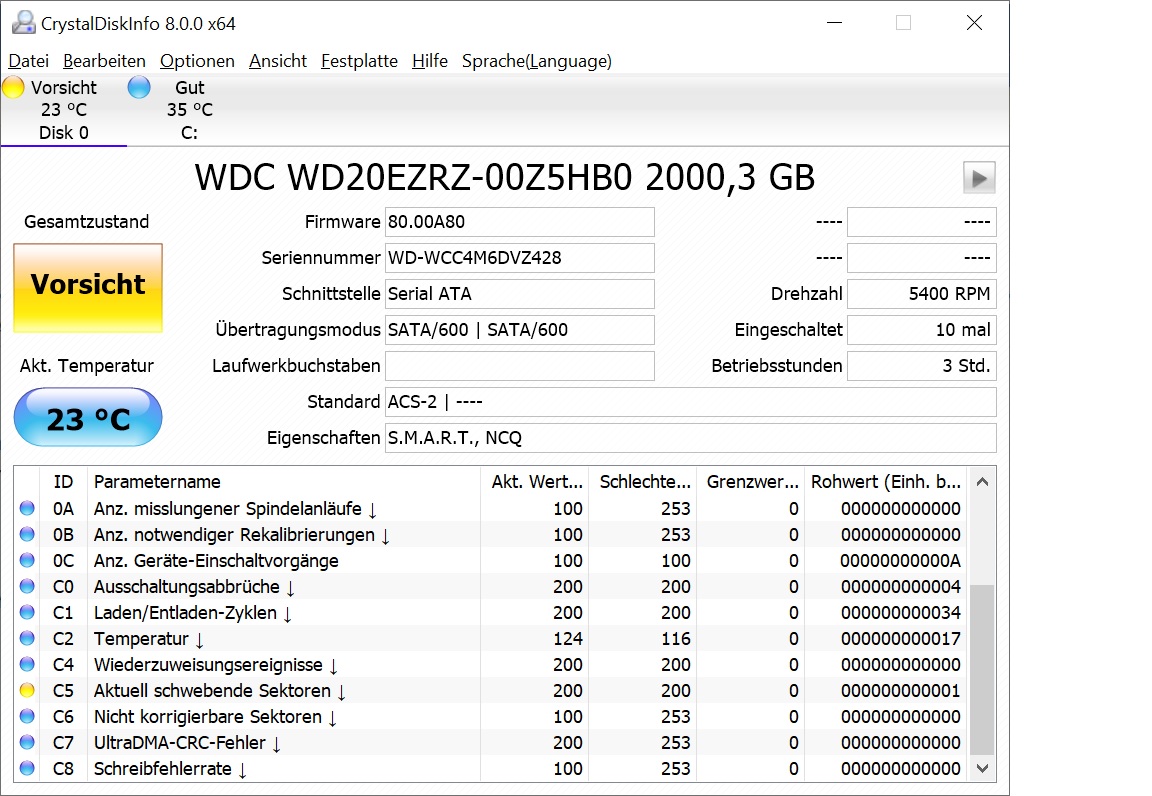Viewport: 1152px width, 796px height.
Task: Open the Festplatte menu
Action: coord(359,61)
